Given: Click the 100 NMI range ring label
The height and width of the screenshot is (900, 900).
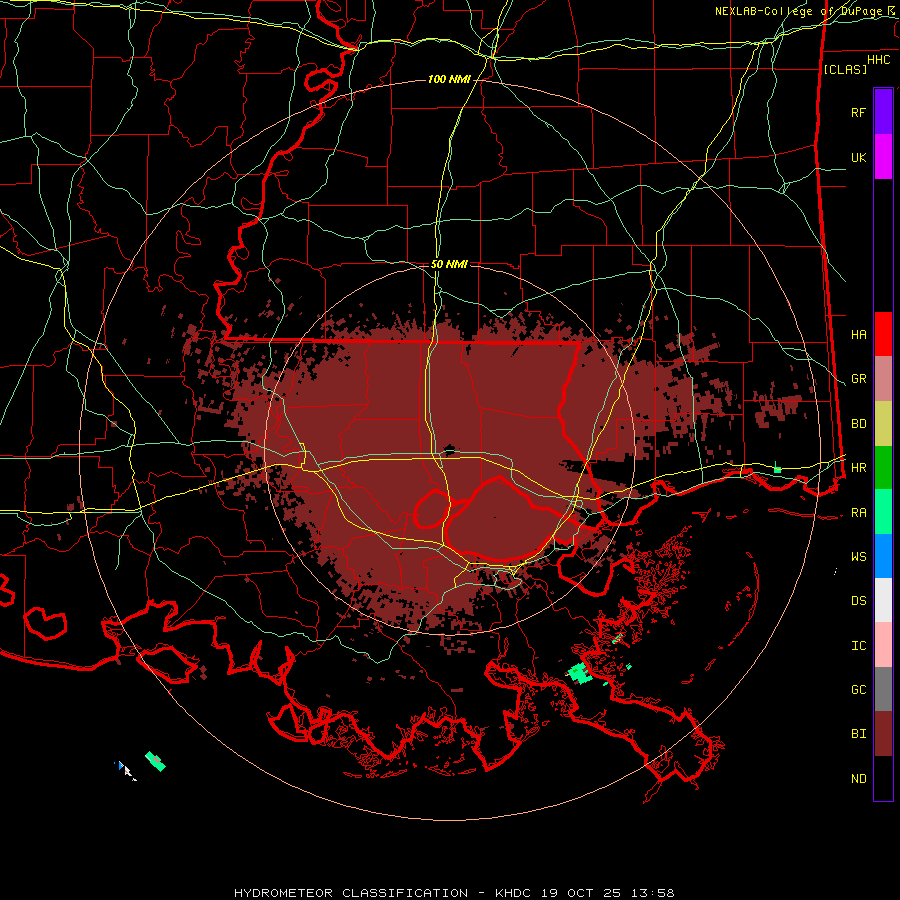Looking at the screenshot, I should point(449,79).
